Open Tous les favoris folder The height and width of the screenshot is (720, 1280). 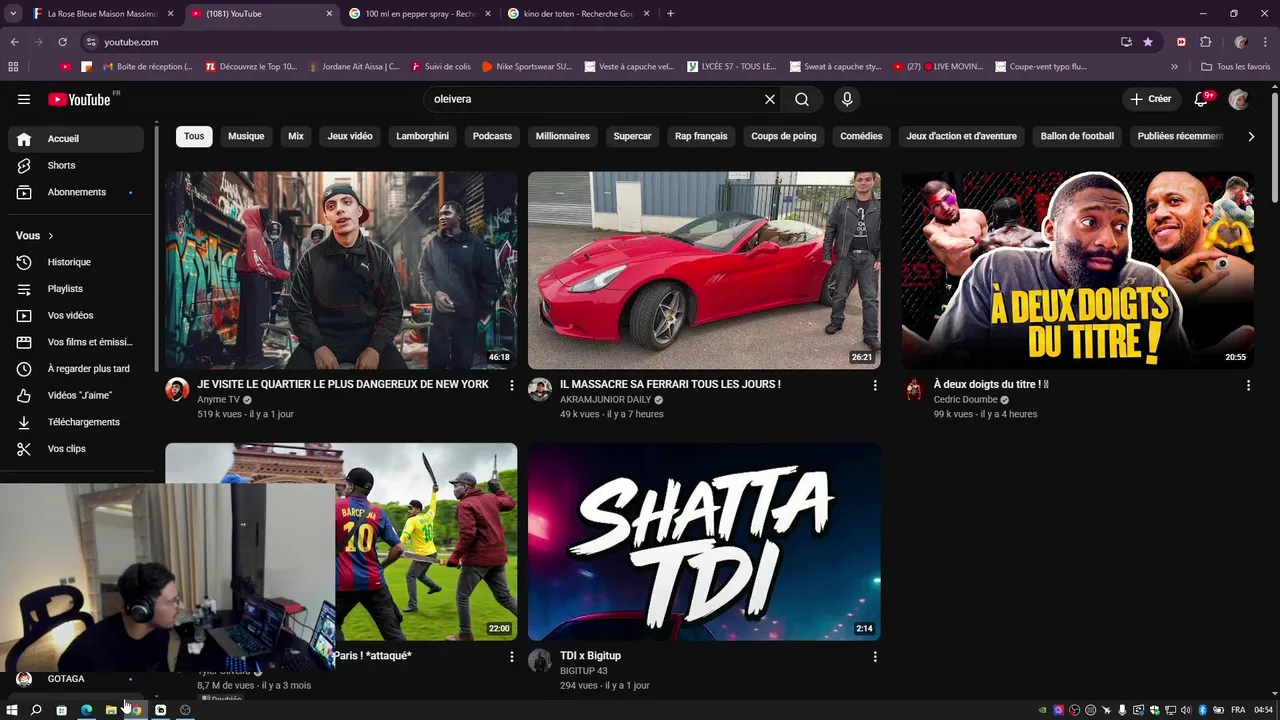[1236, 67]
